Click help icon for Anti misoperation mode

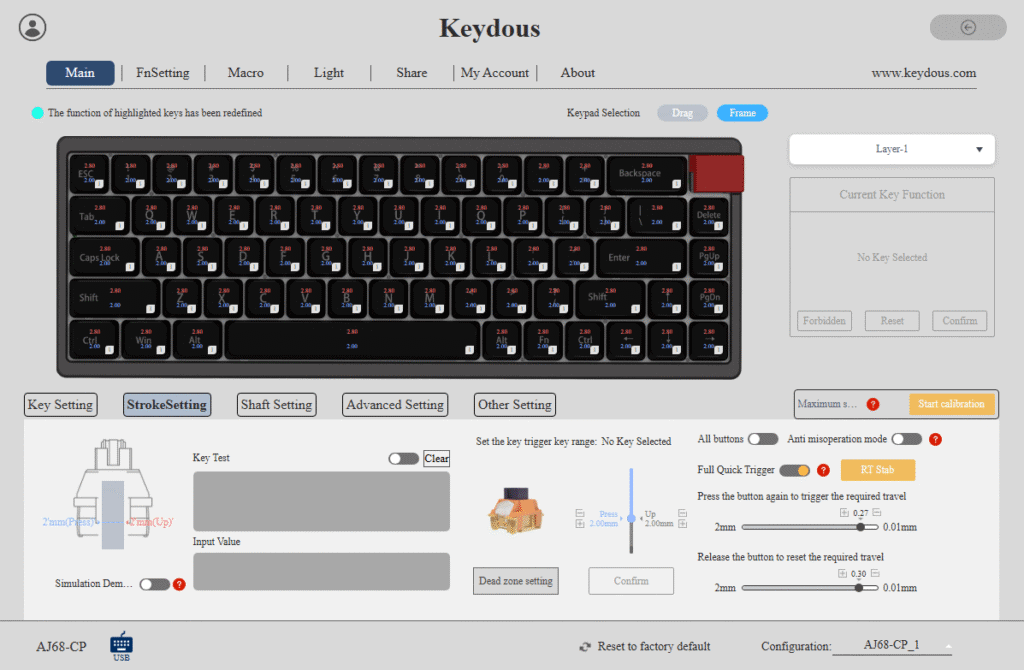click(x=935, y=439)
